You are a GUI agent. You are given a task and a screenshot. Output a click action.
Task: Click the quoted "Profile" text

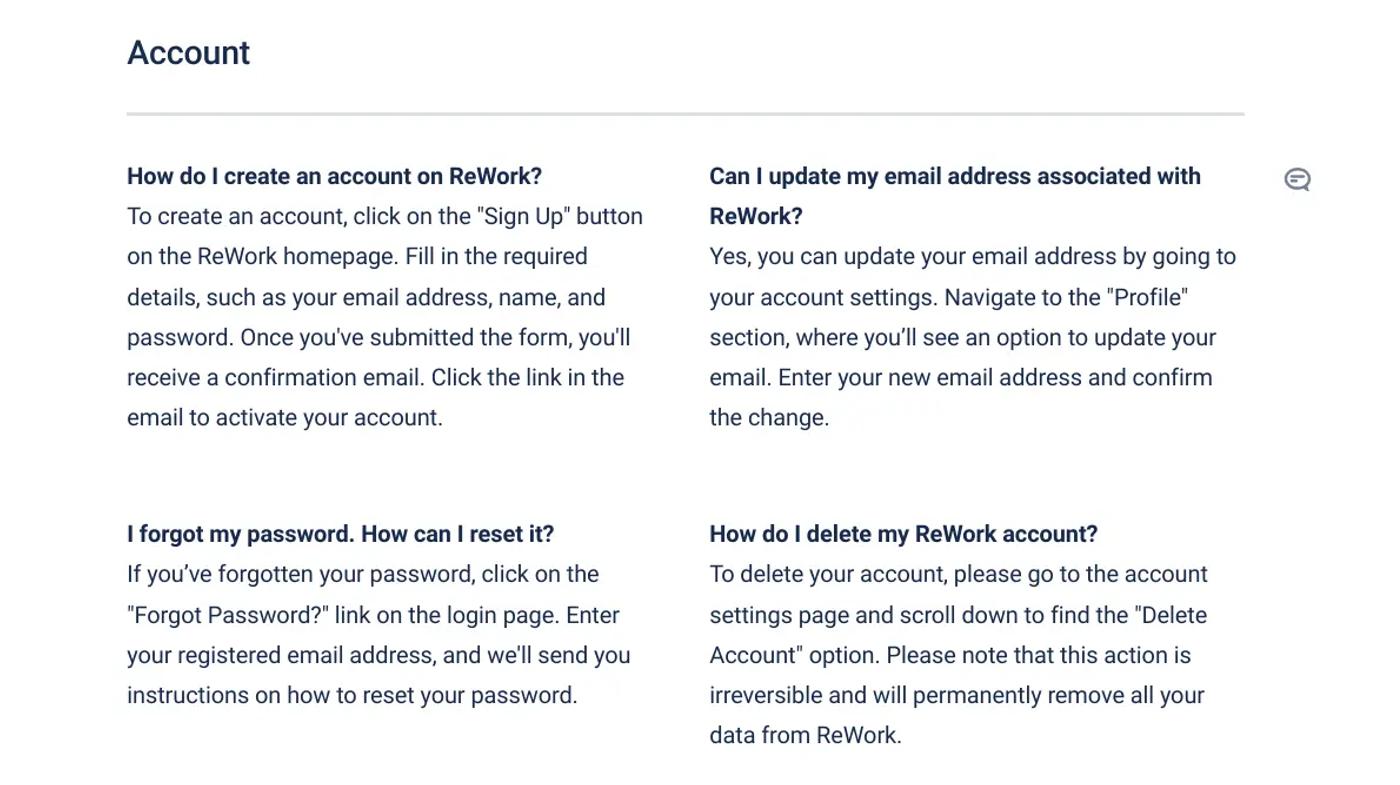tap(1139, 297)
